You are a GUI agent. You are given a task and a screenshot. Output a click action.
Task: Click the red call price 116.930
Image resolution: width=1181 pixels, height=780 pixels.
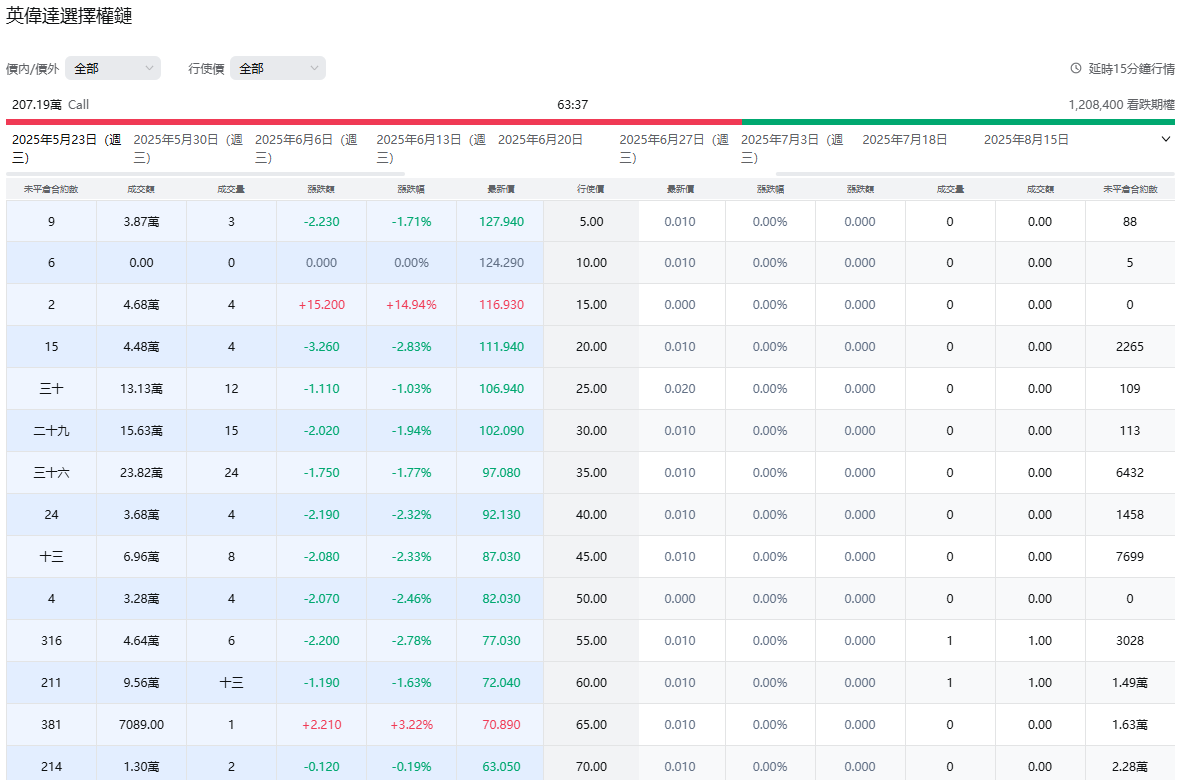[x=501, y=305]
